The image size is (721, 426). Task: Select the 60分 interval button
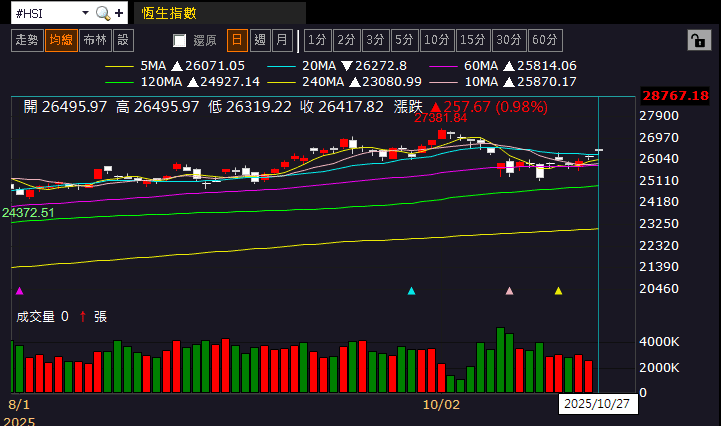pyautogui.click(x=545, y=40)
